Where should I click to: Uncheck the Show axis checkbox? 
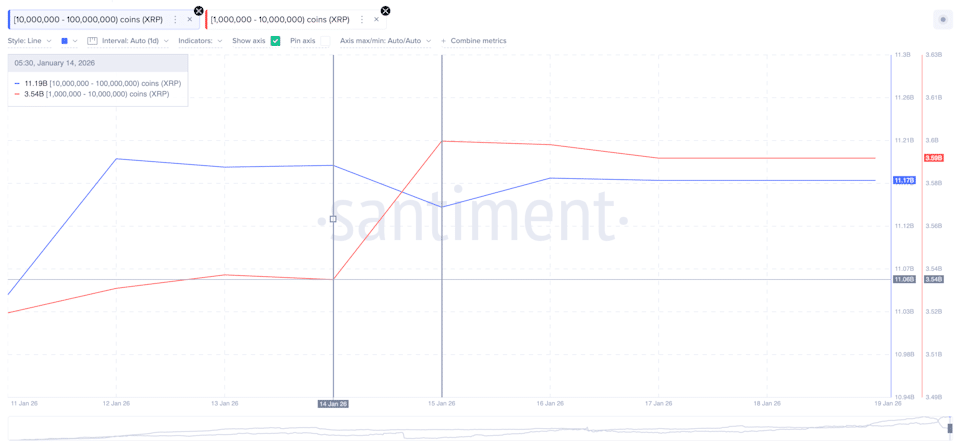point(276,41)
